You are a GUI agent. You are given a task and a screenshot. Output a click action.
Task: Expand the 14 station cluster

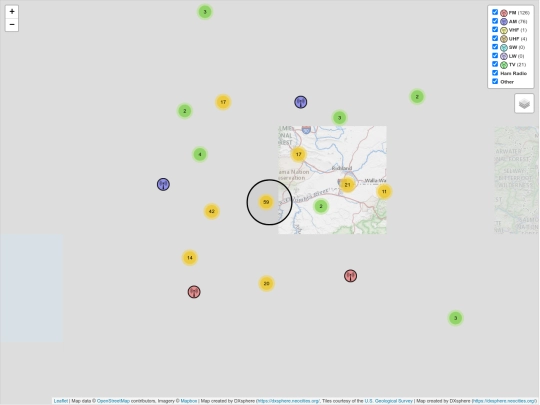coord(190,258)
